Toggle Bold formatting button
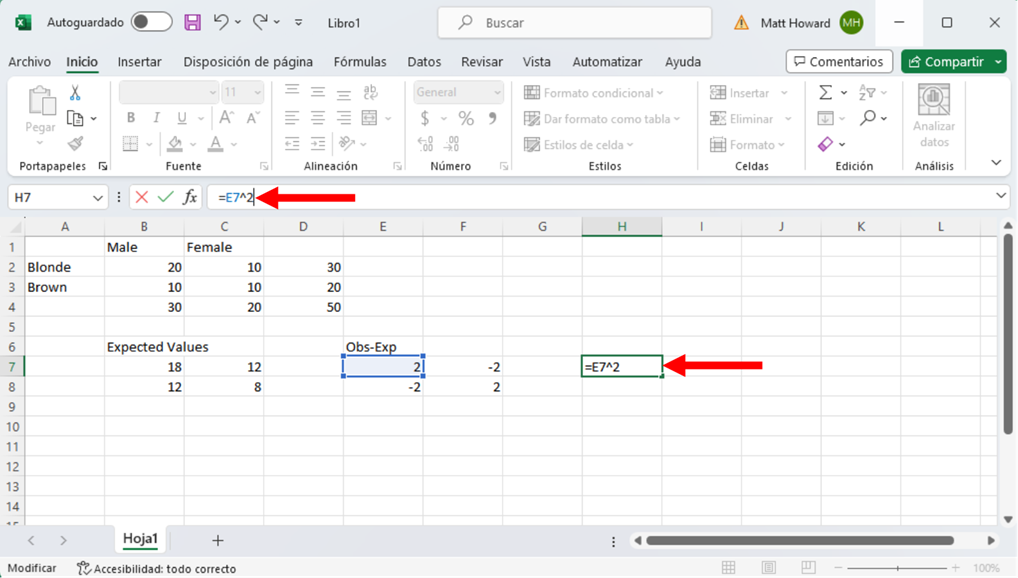 (x=130, y=118)
